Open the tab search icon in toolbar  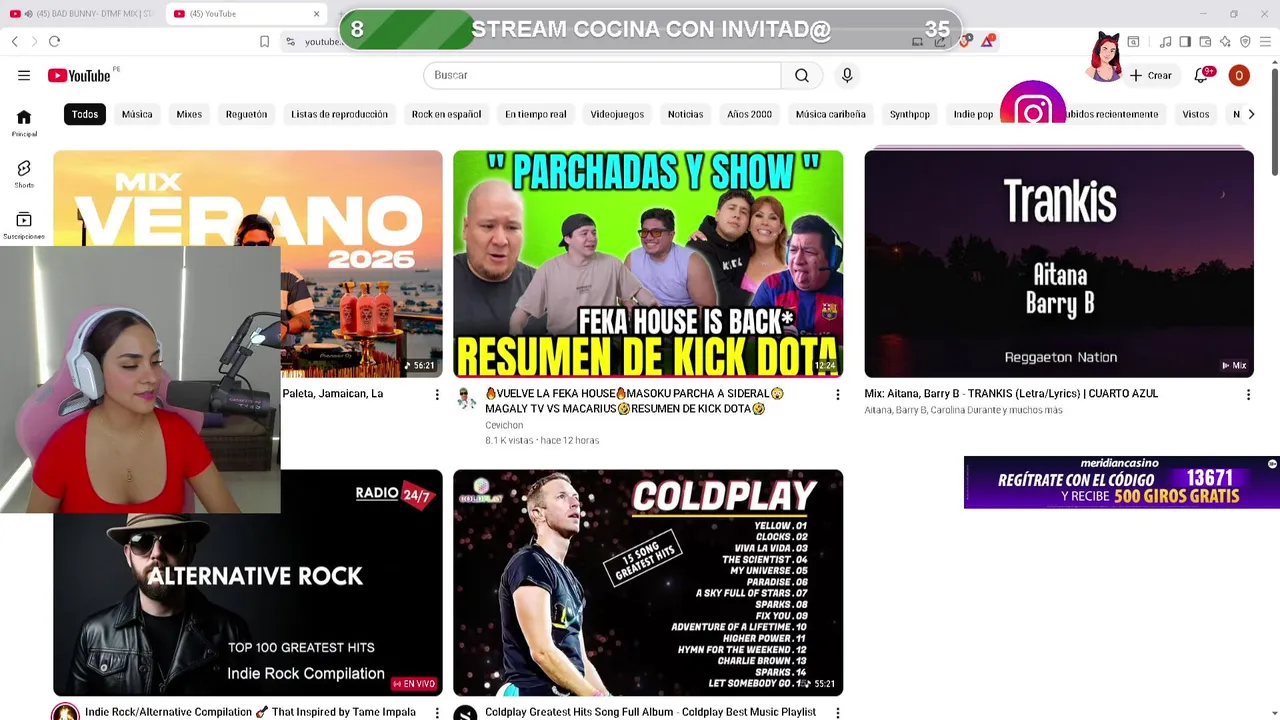(x=1133, y=41)
